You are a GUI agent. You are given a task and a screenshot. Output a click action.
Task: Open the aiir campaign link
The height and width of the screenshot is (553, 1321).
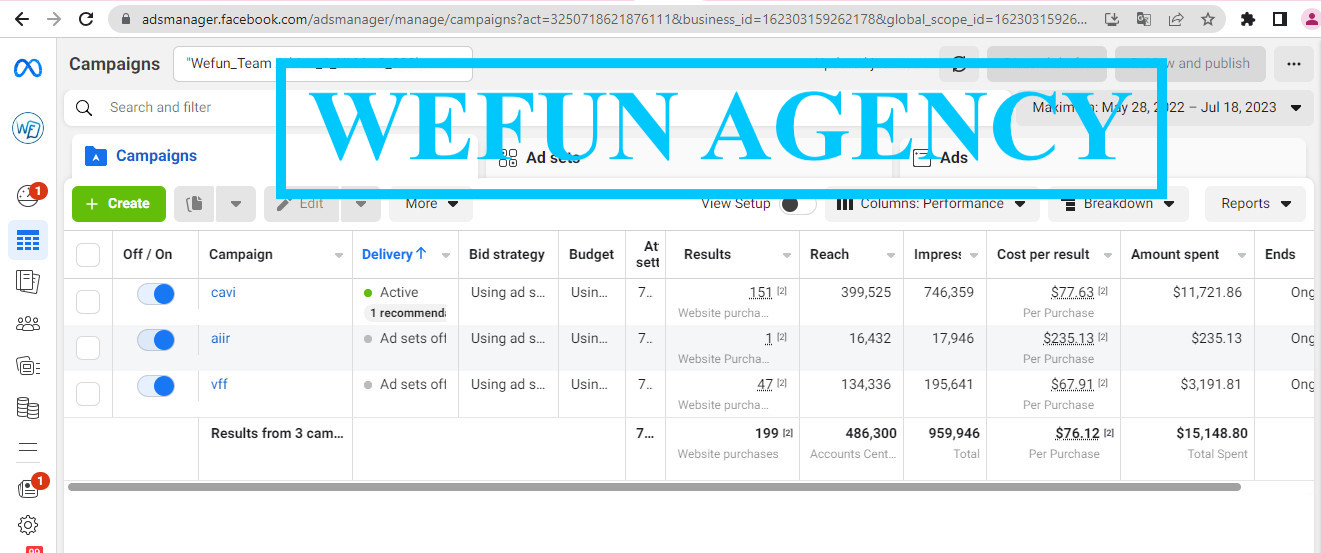(x=220, y=338)
